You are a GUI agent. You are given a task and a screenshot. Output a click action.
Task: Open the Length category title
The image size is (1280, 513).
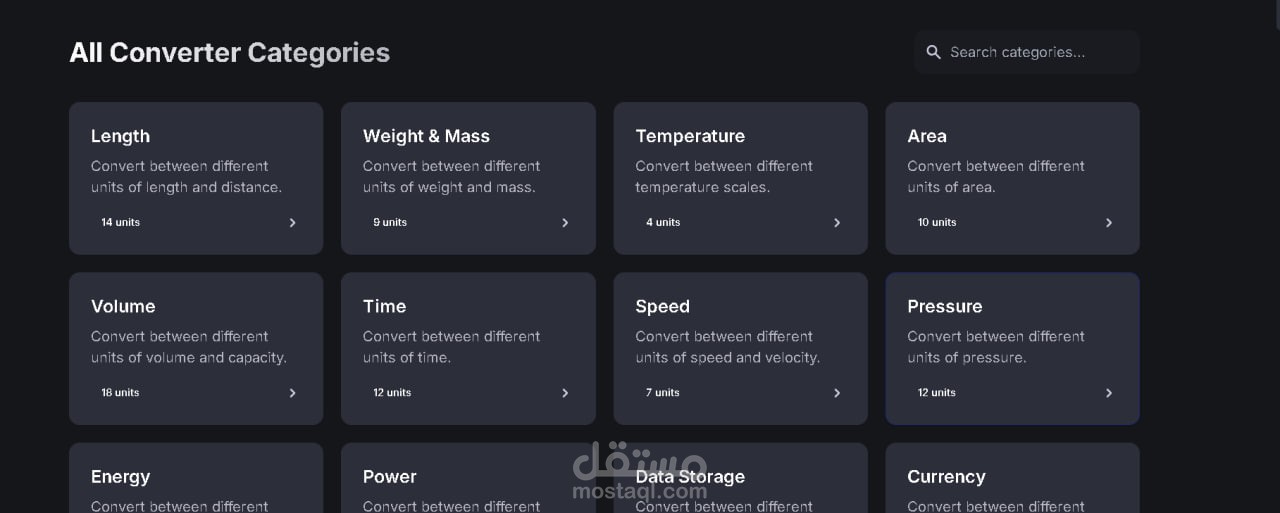pos(120,136)
